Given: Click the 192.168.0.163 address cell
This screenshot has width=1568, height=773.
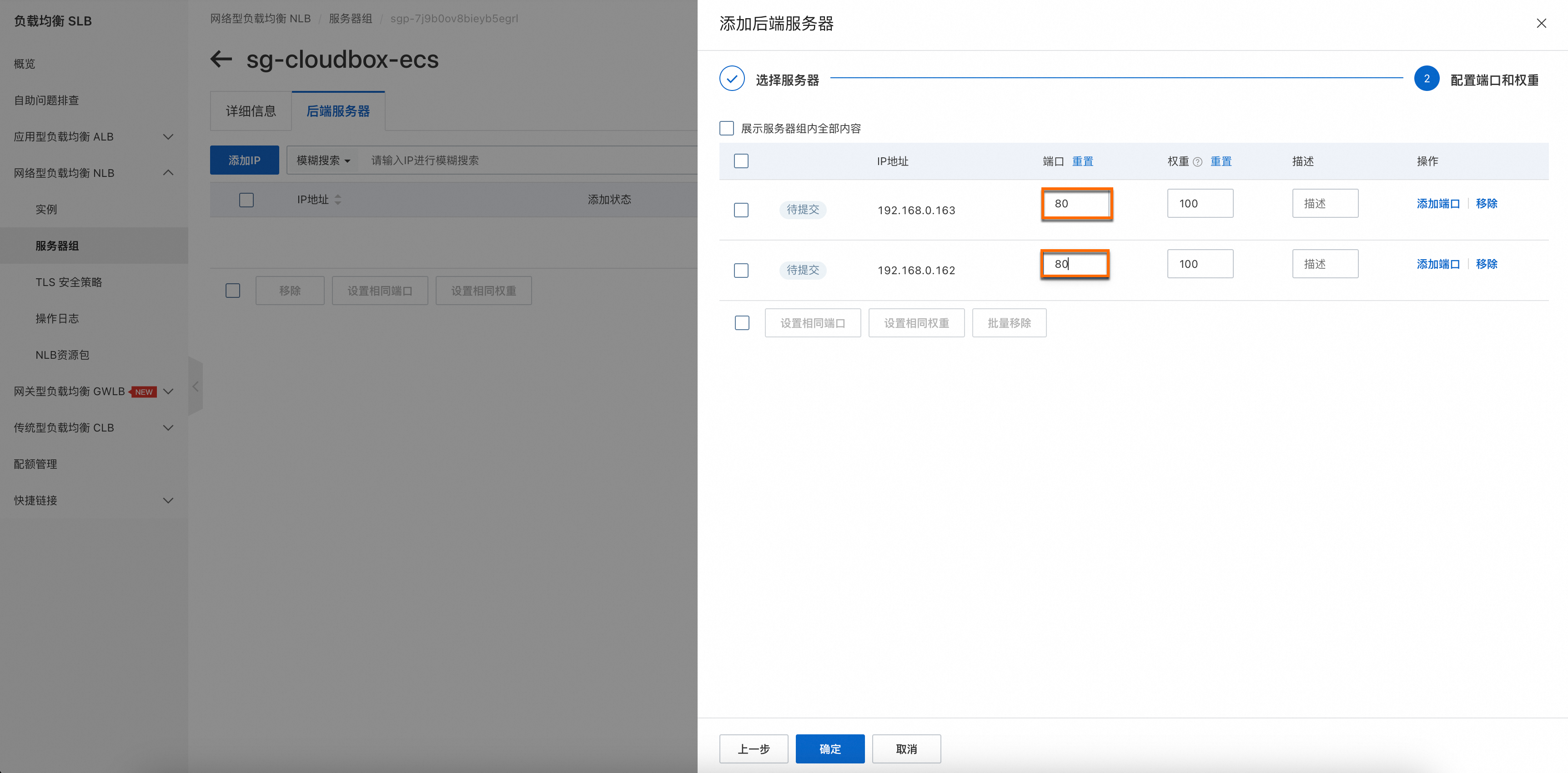Looking at the screenshot, I should pyautogui.click(x=916, y=210).
